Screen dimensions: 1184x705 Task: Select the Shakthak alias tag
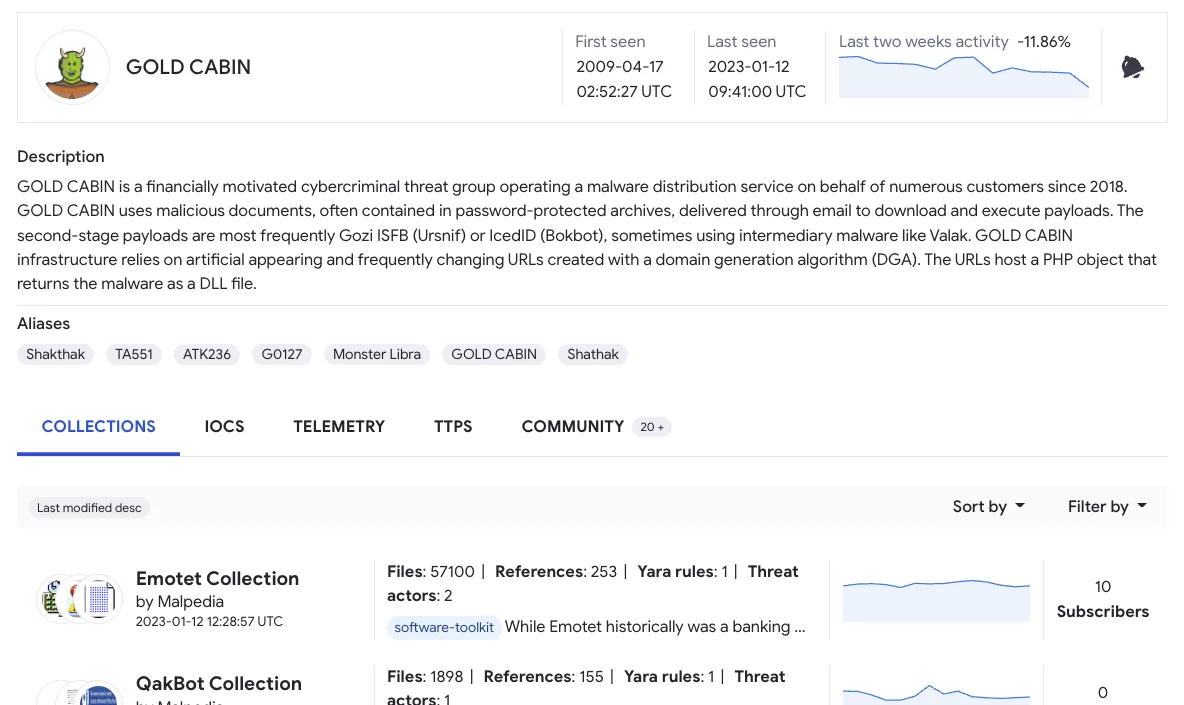tap(55, 354)
